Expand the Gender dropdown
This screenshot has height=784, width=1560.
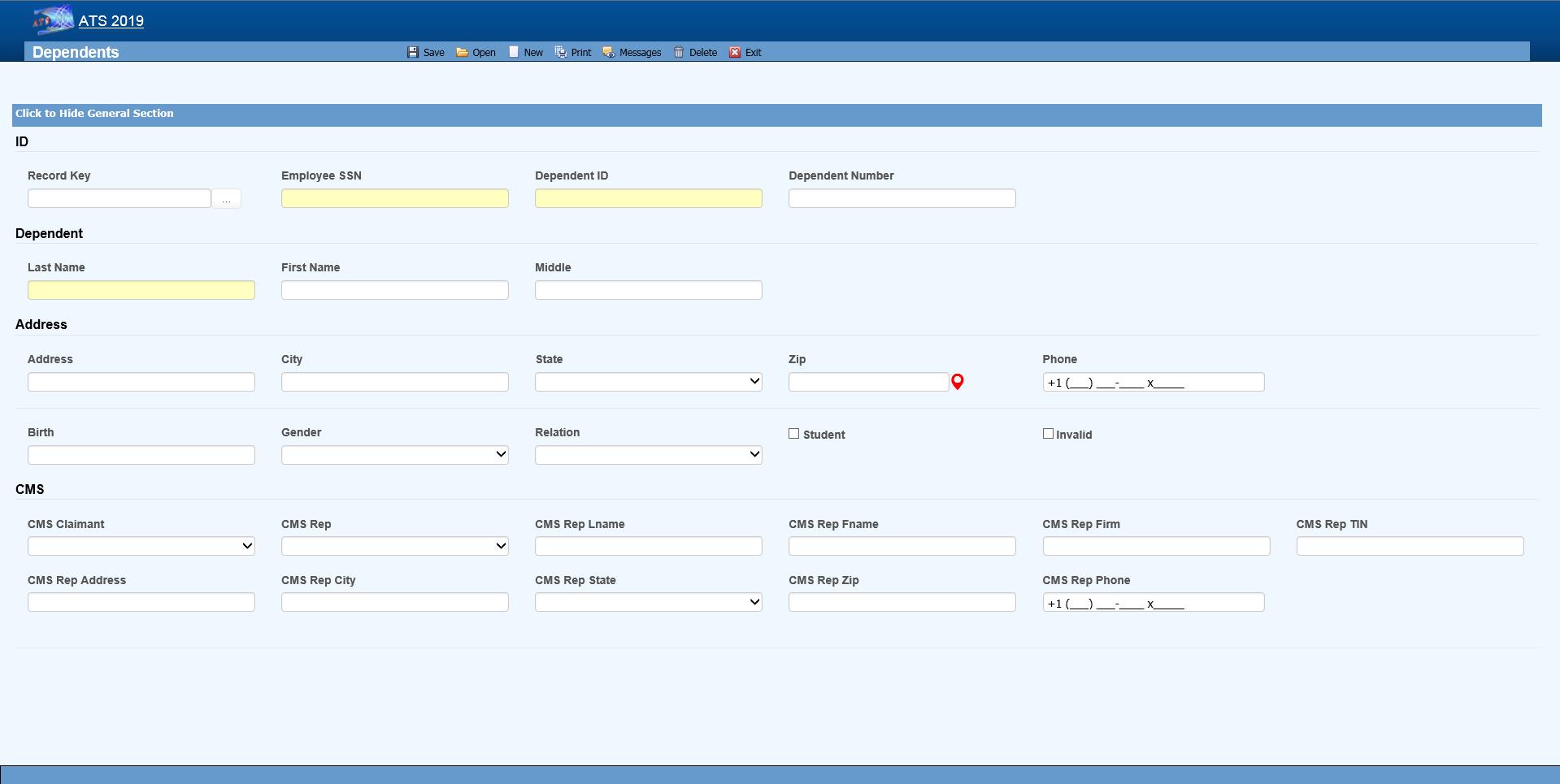point(394,455)
